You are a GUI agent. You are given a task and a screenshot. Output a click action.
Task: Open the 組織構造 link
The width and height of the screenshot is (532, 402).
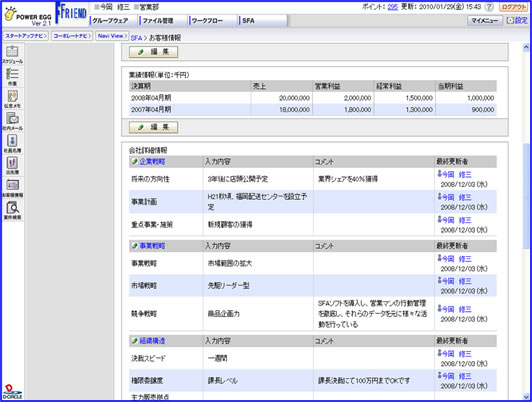(152, 341)
